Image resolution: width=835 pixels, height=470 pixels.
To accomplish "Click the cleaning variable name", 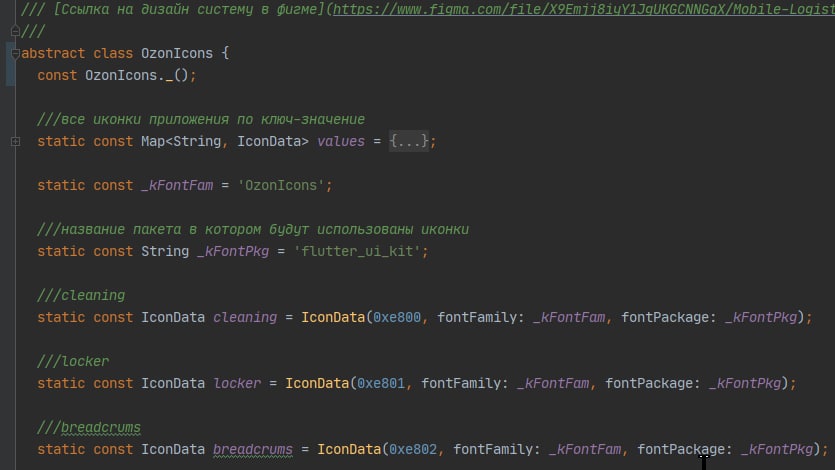I will [245, 317].
